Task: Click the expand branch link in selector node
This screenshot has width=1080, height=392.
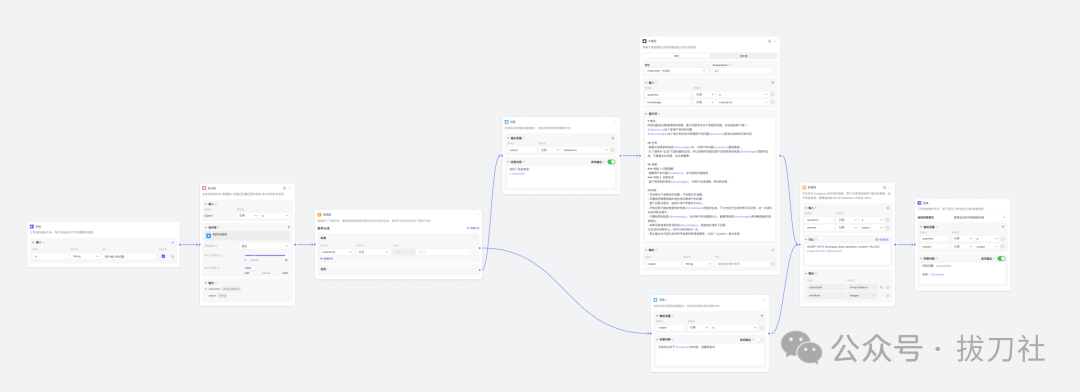Action: pos(472,227)
